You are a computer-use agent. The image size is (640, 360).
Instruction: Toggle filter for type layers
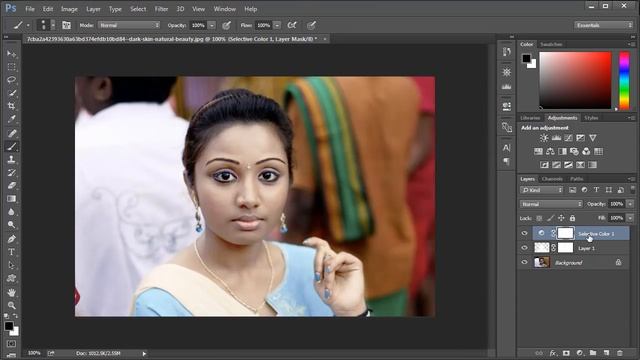click(x=596, y=190)
